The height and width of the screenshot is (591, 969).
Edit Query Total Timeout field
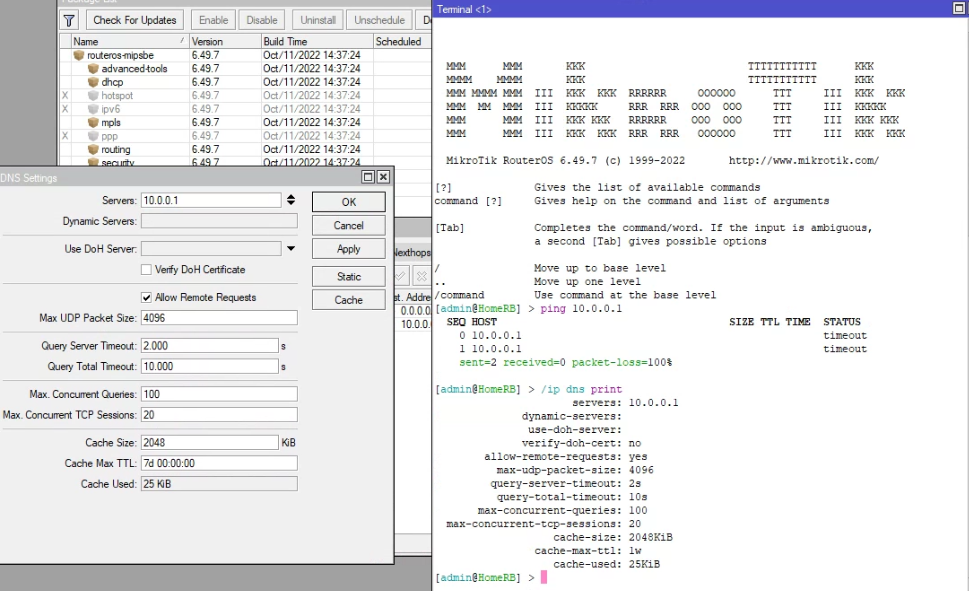[209, 366]
